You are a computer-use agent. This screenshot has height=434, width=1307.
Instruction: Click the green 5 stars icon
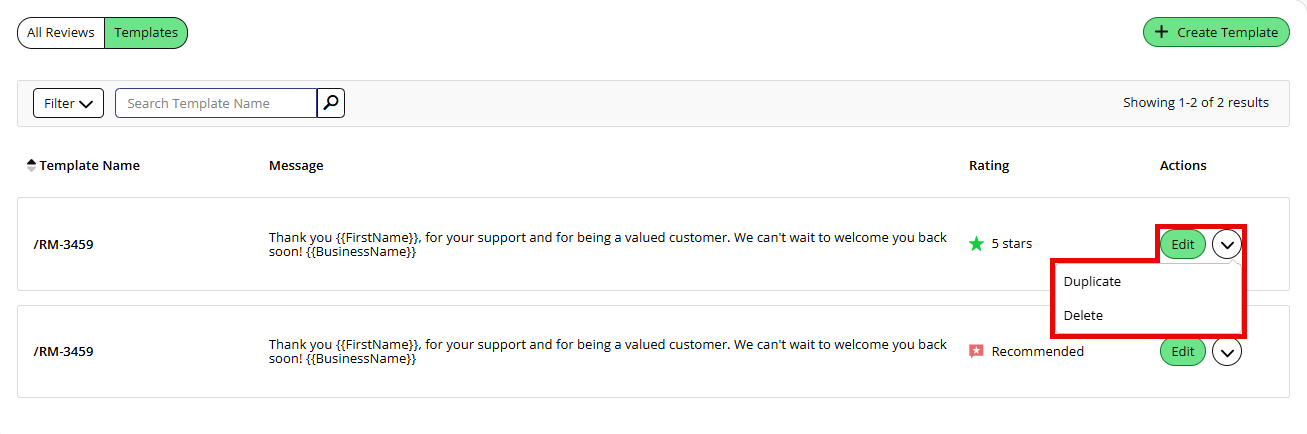click(977, 243)
